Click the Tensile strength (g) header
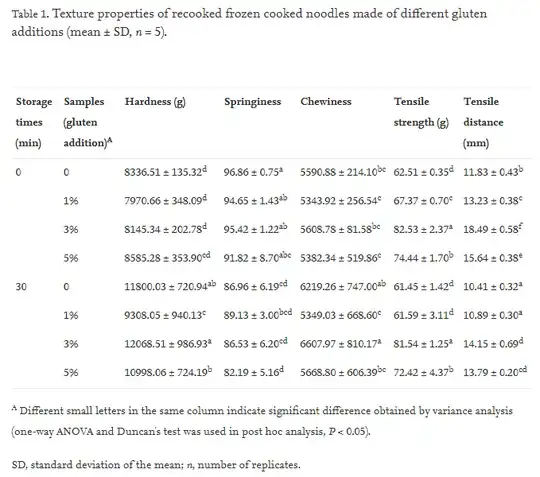Screen dimensions: 540x477 421,112
